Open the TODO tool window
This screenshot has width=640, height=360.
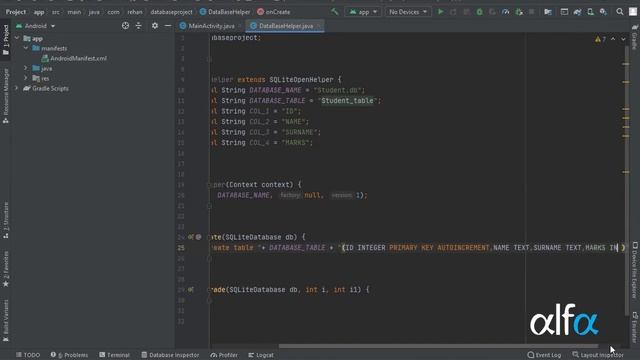point(28,355)
